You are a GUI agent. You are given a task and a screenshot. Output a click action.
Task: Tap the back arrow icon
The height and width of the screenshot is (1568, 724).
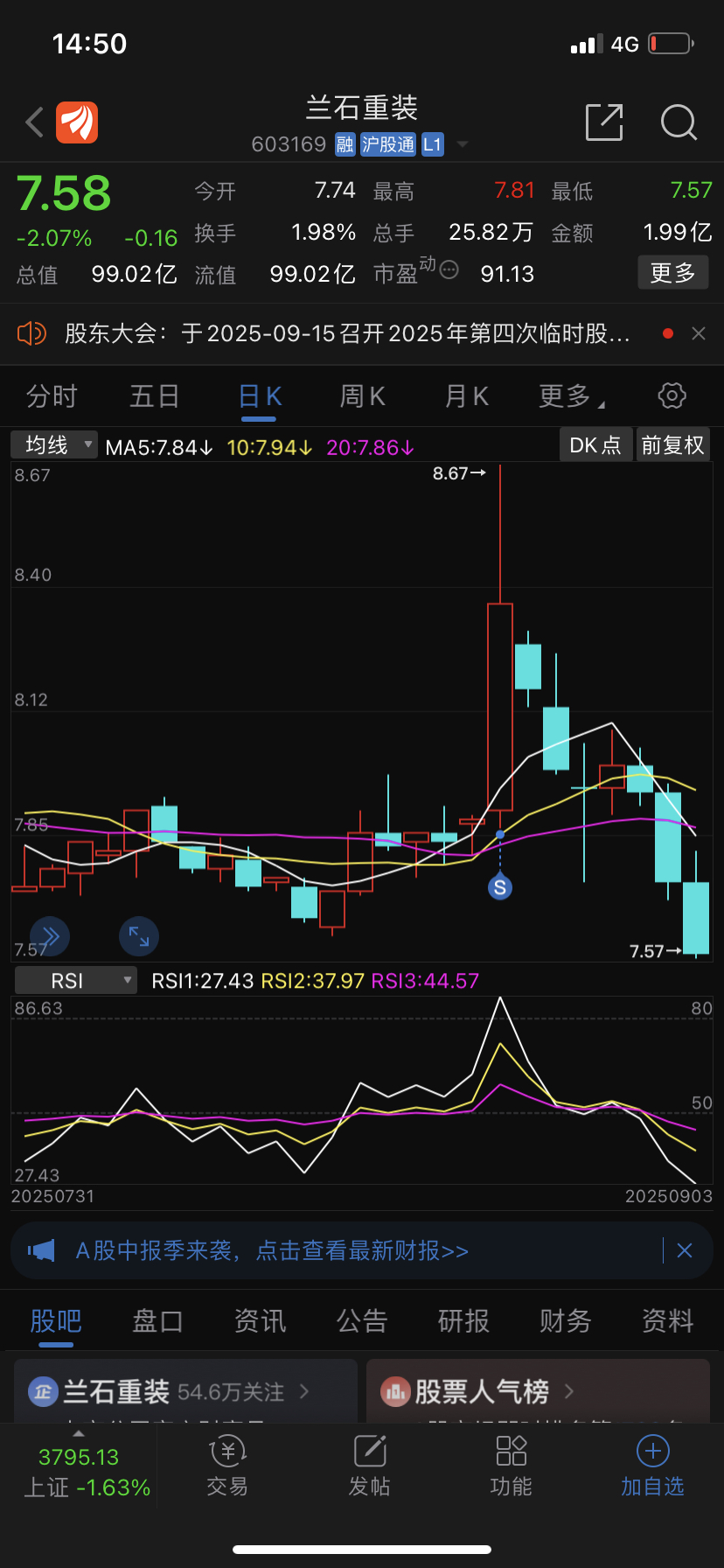pyautogui.click(x=35, y=122)
